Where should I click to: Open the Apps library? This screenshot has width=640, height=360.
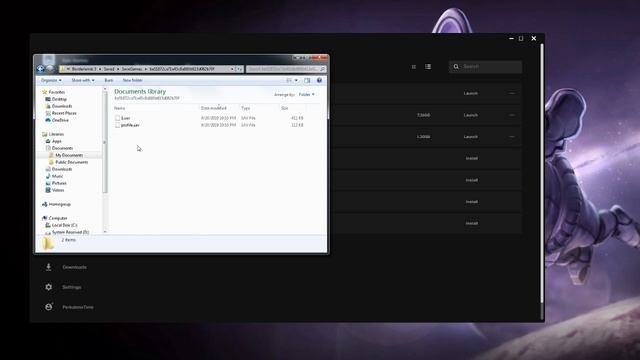click(x=57, y=141)
